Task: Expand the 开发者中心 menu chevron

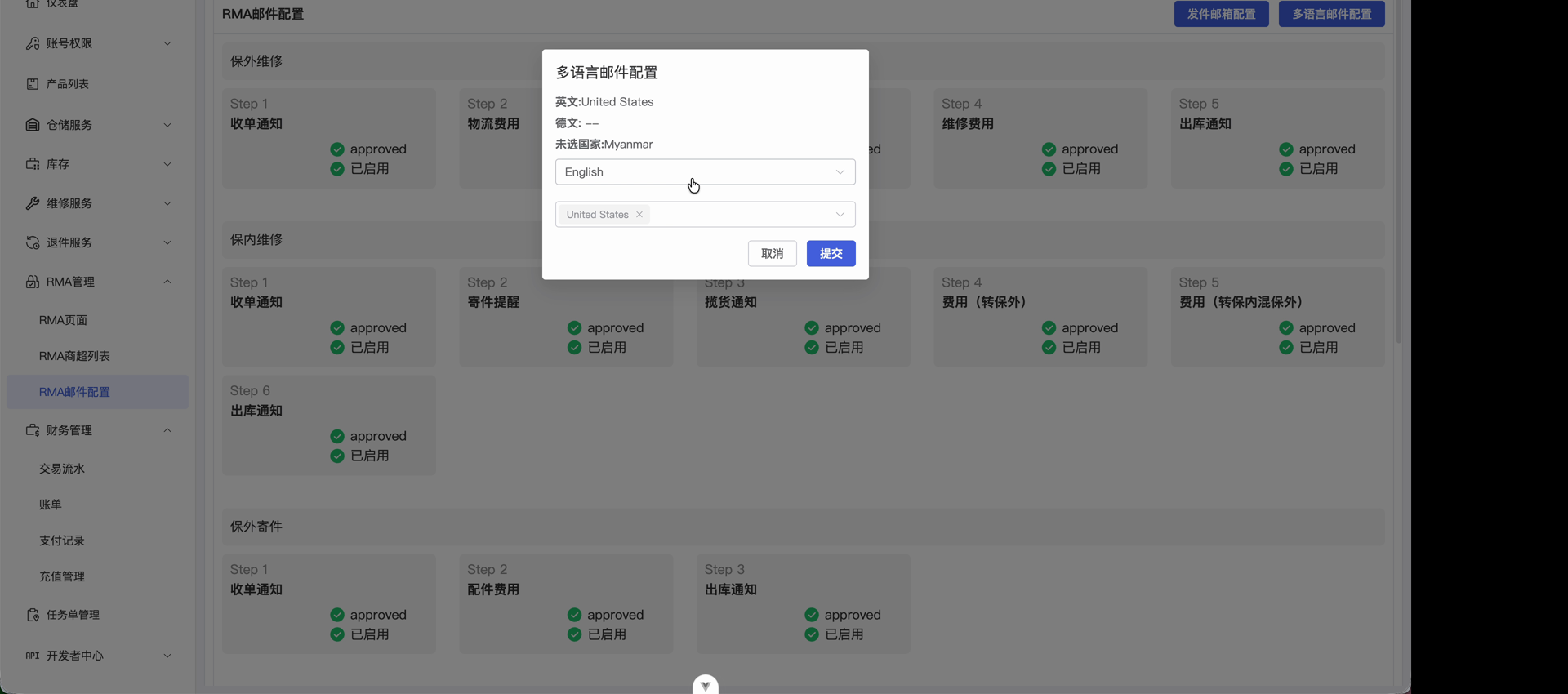Action: 167,656
